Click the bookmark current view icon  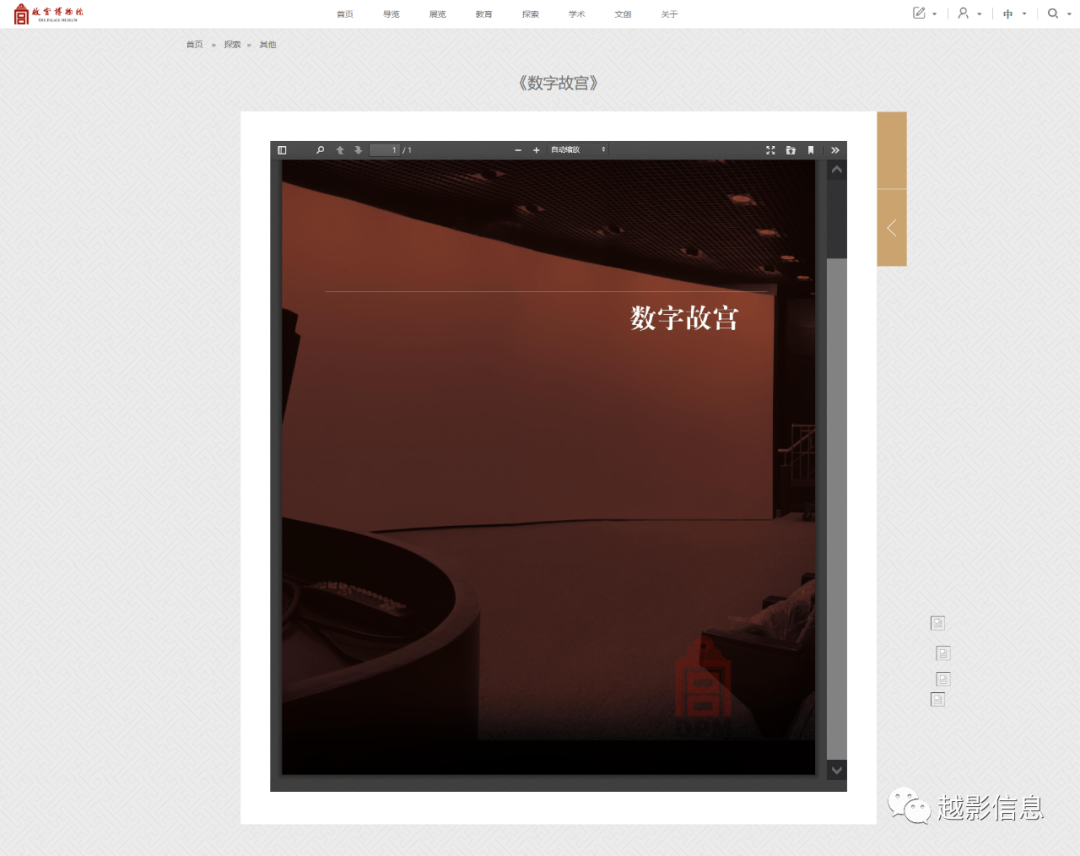[x=811, y=150]
